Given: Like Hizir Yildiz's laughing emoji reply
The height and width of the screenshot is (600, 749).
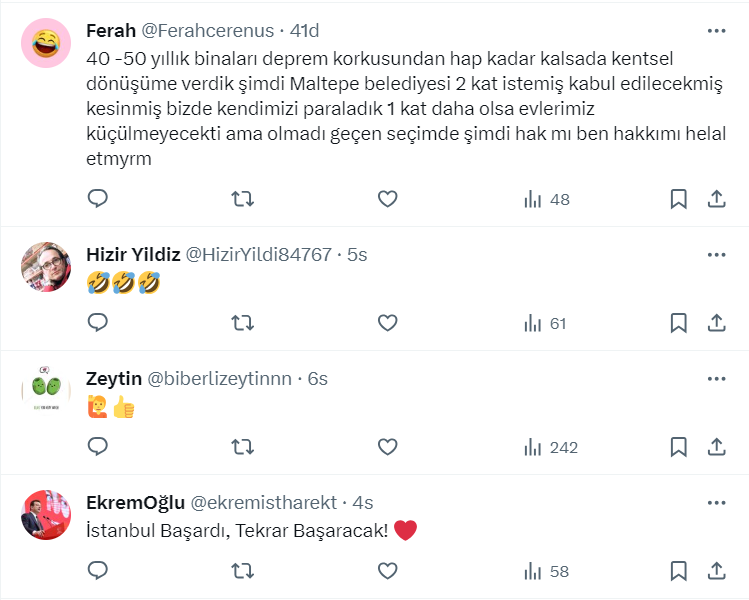Looking at the screenshot, I should [x=388, y=323].
